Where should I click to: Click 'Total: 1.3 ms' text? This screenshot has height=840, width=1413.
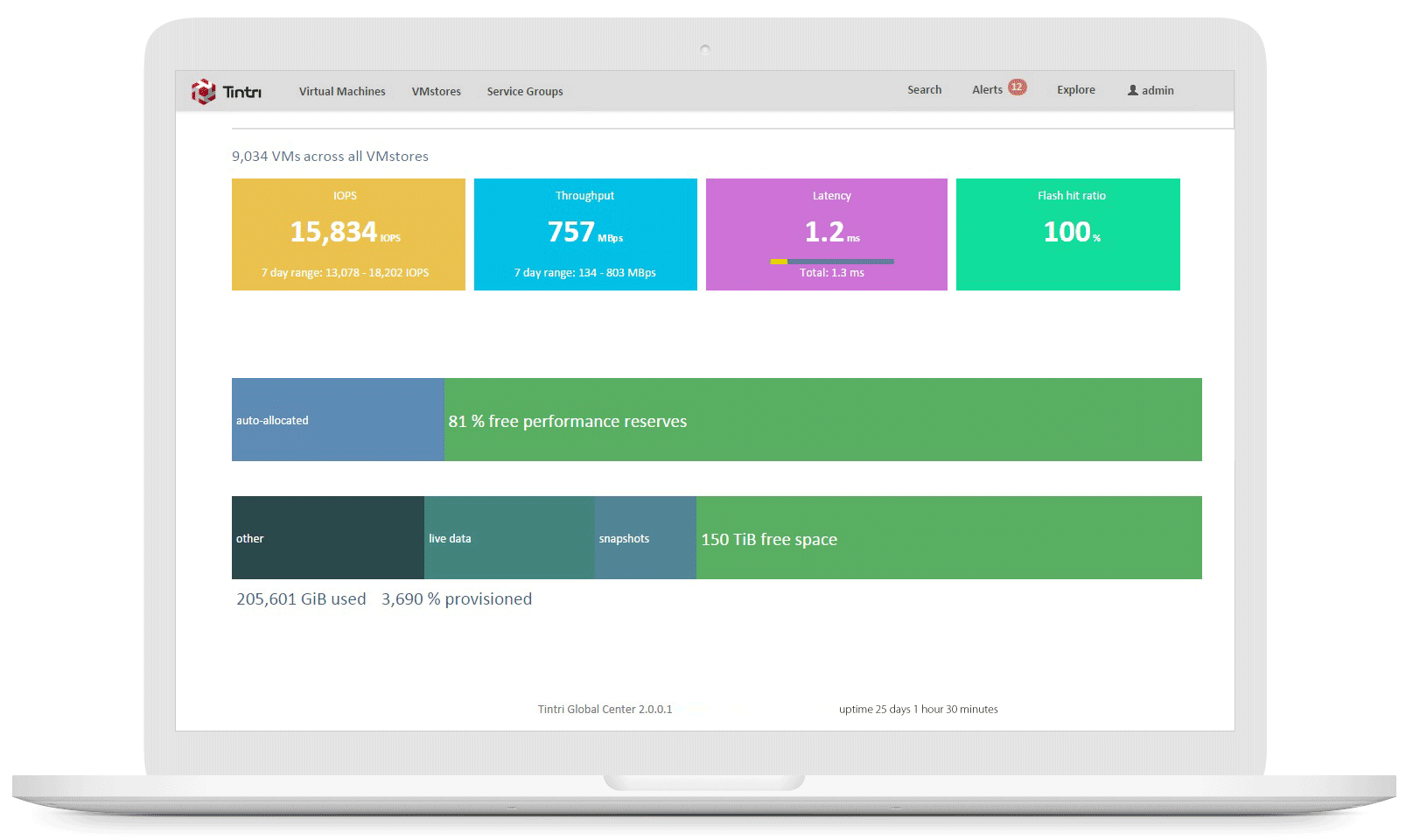click(x=832, y=272)
